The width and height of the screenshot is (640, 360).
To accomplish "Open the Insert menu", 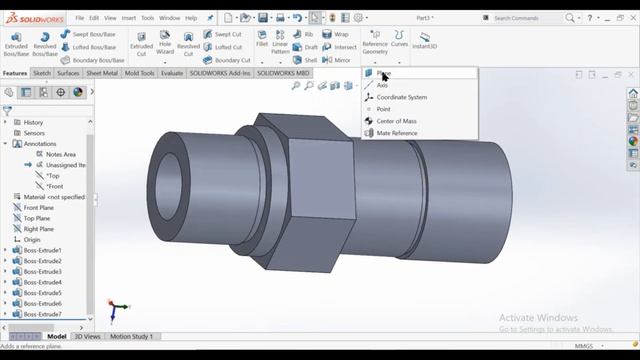I will coord(129,18).
